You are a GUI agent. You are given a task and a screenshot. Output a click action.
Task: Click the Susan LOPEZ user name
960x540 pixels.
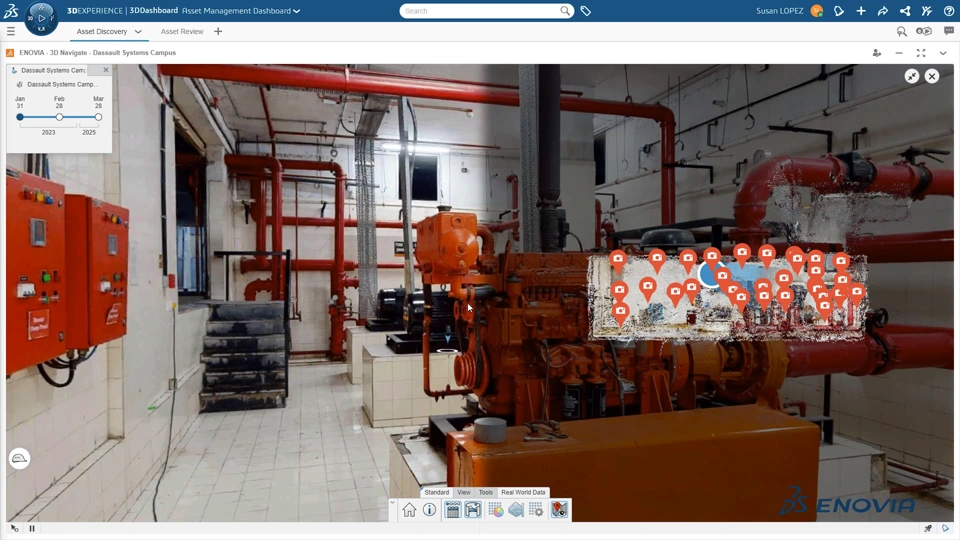[x=779, y=11]
